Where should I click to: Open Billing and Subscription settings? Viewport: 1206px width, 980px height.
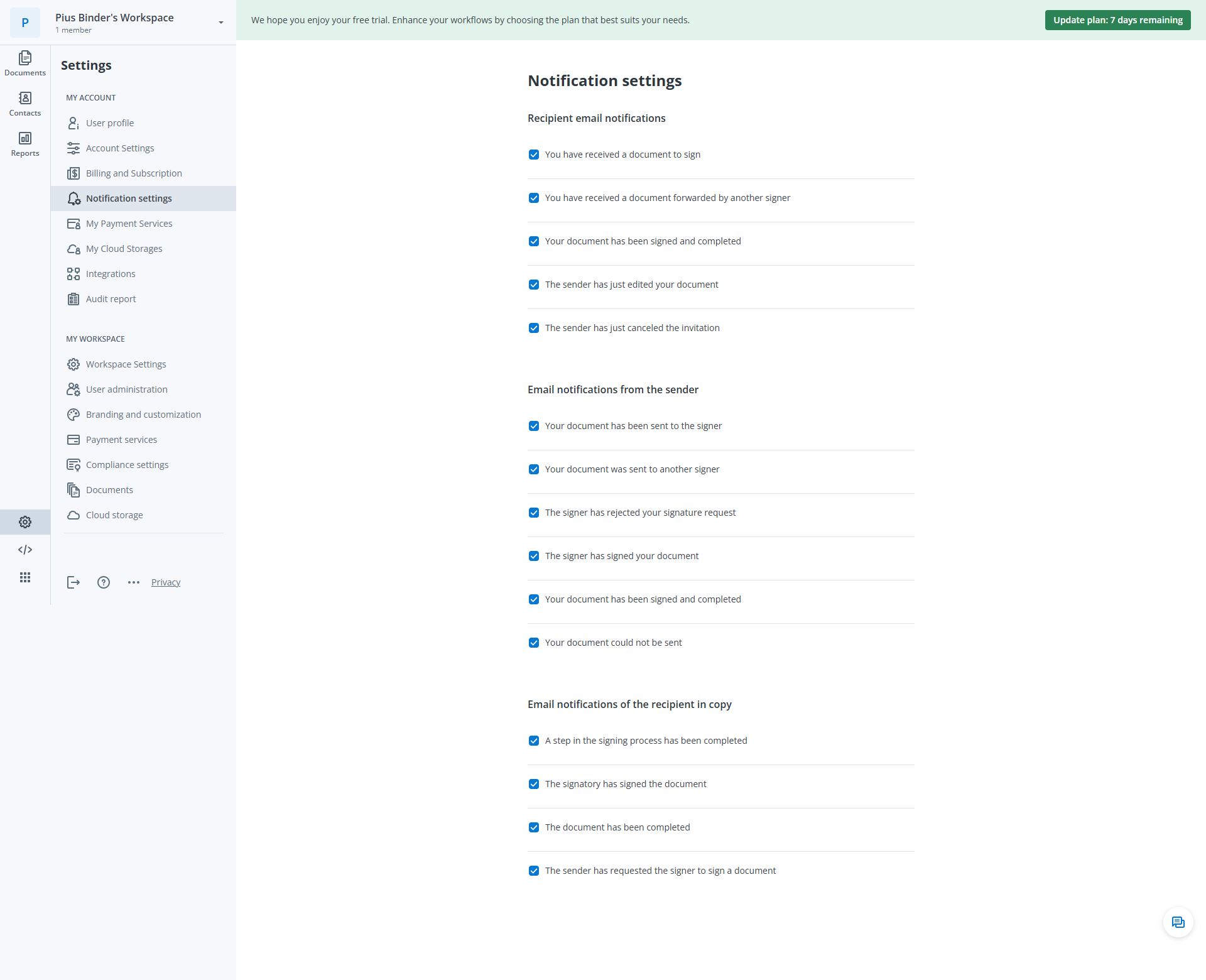pyautogui.click(x=134, y=173)
